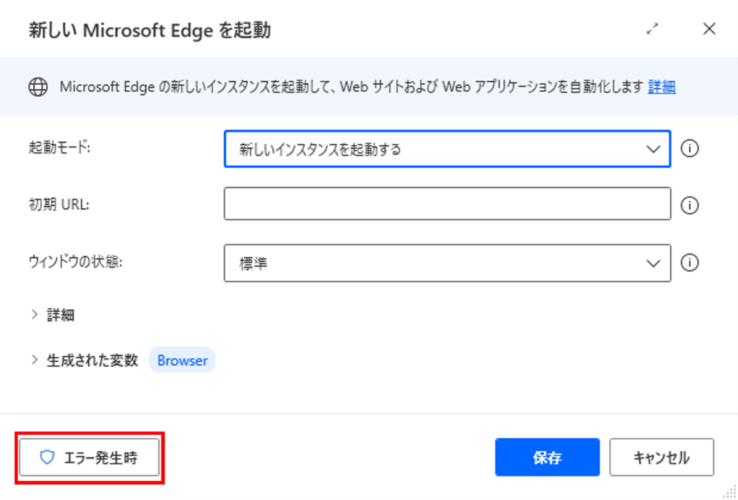The height and width of the screenshot is (500, 738).
Task: Select the Browser variable chip
Action: (x=182, y=361)
